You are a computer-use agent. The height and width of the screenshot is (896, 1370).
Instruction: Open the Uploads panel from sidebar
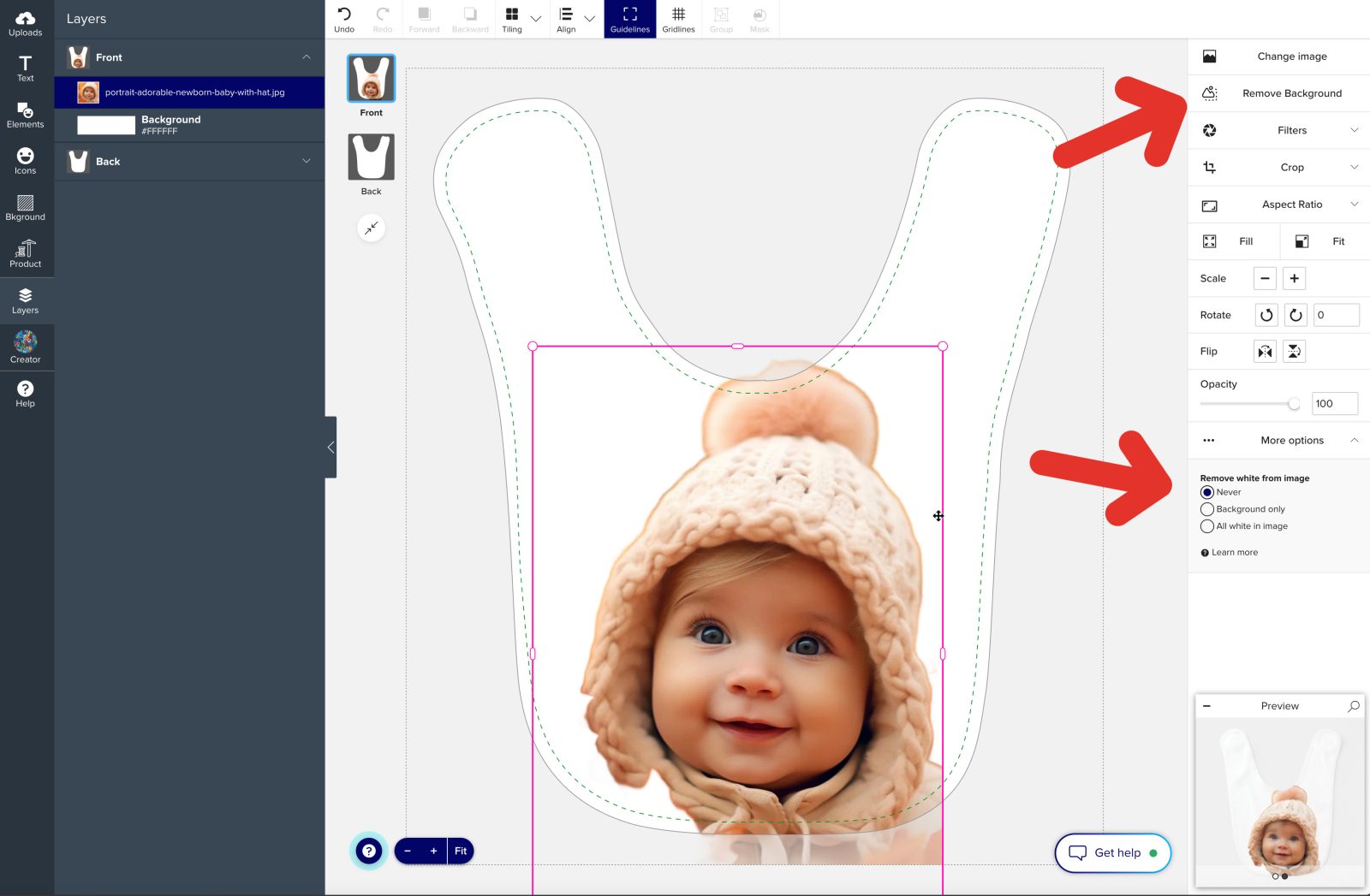(26, 23)
